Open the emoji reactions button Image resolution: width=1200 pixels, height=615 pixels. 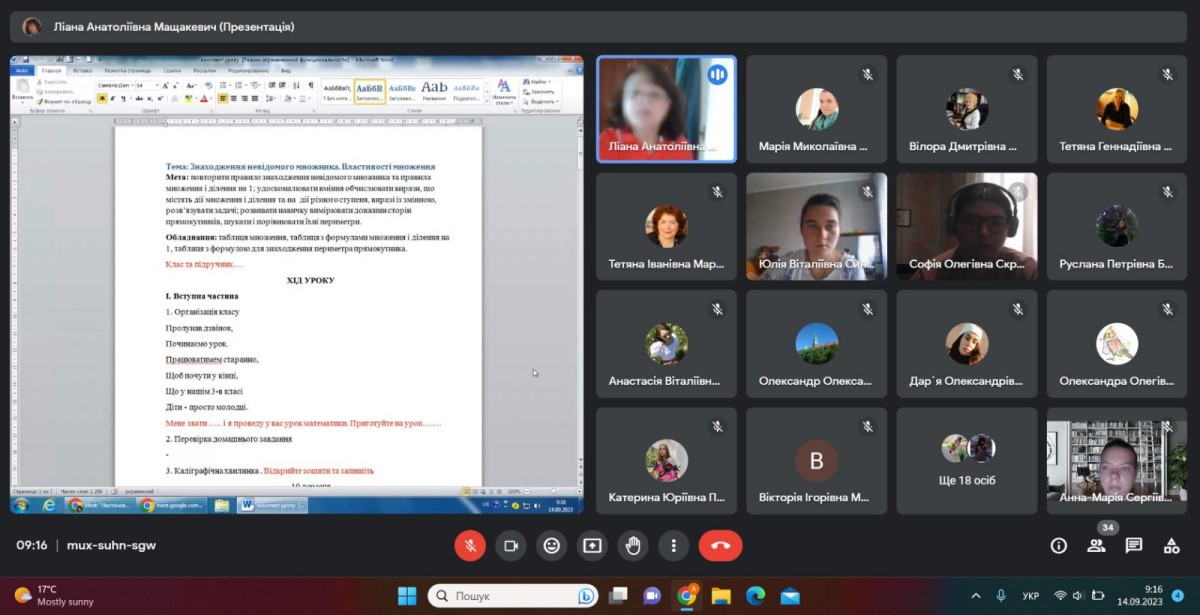[x=551, y=545]
